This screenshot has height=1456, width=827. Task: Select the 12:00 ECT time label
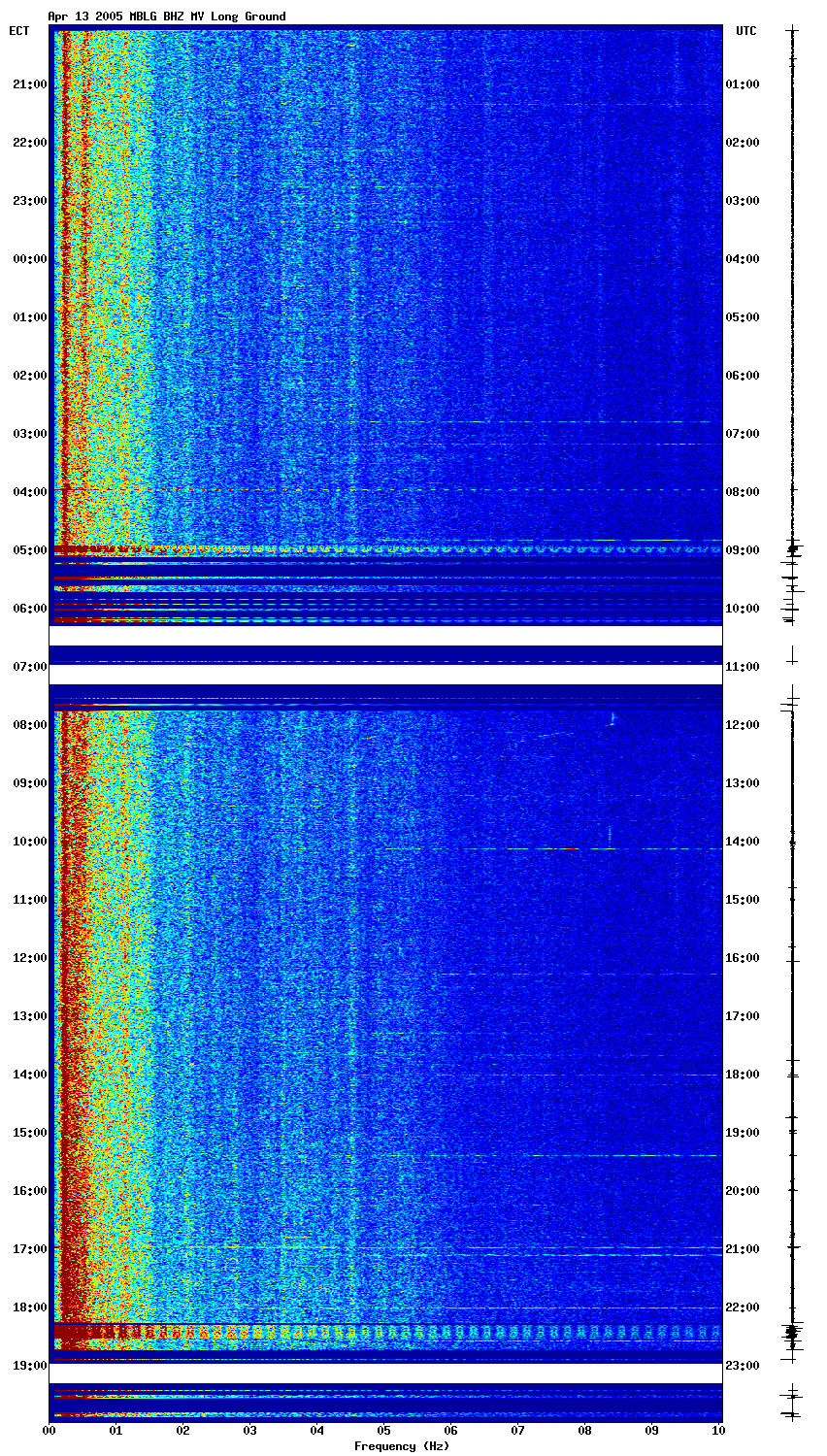[29, 958]
